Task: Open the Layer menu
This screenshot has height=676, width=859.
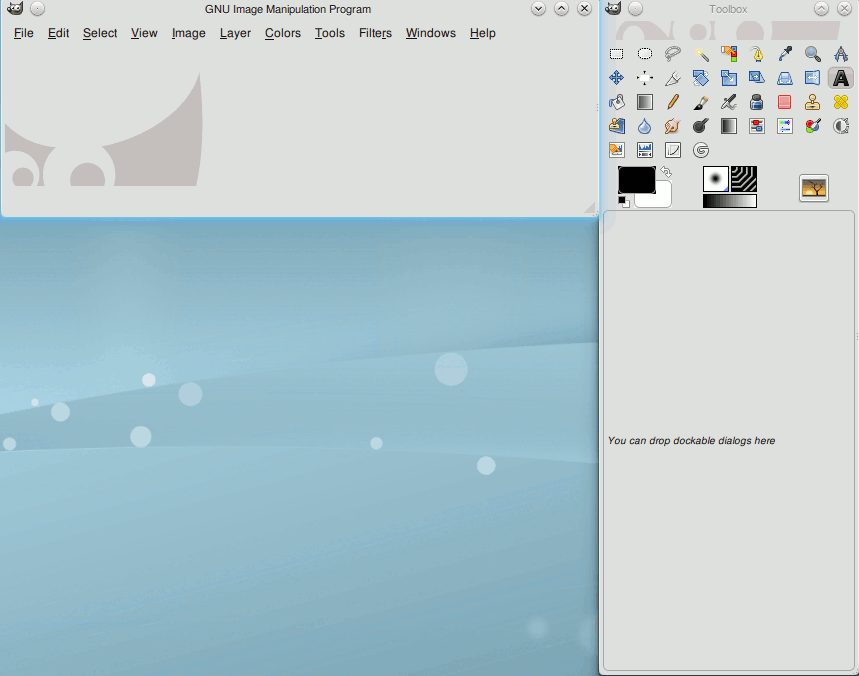Action: pos(235,33)
